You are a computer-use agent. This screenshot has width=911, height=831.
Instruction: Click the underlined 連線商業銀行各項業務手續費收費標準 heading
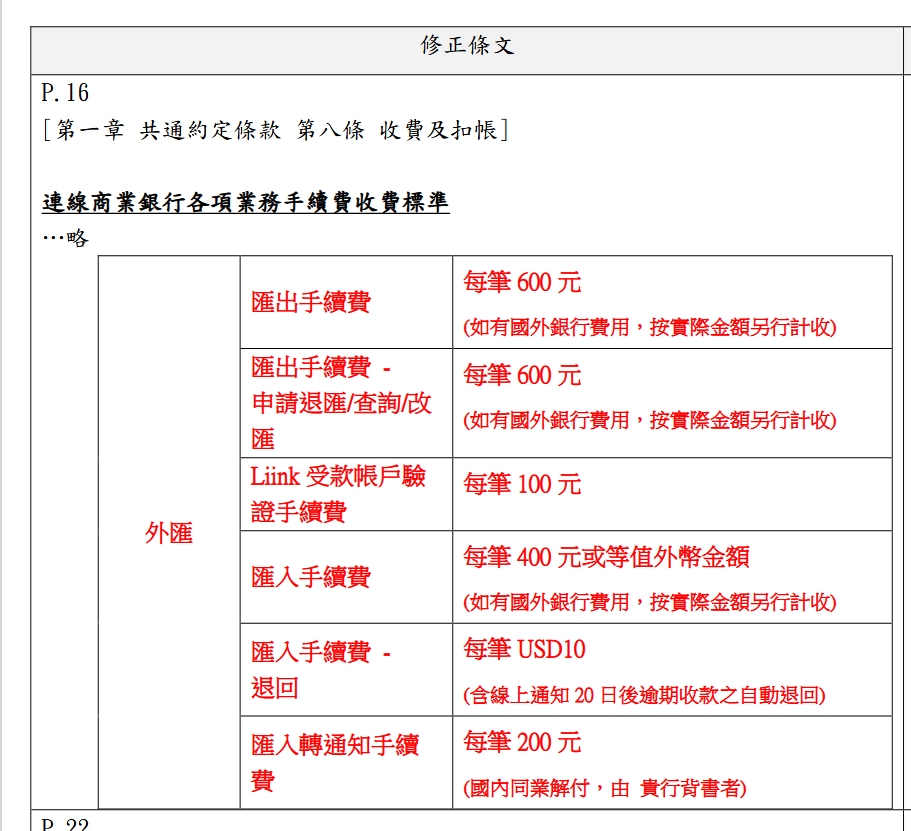[x=245, y=203]
